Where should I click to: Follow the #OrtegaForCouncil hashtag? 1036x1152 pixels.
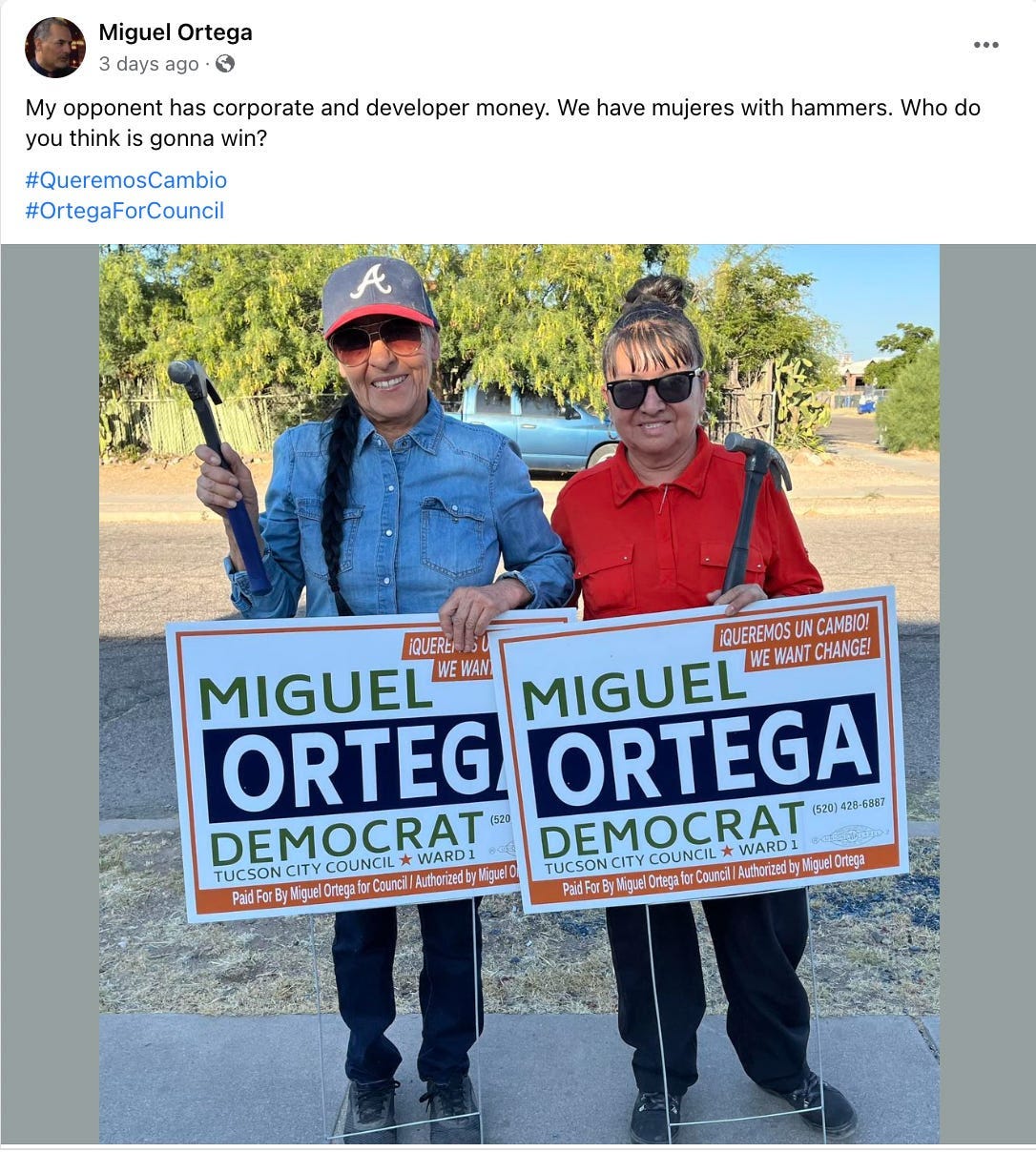(x=124, y=211)
